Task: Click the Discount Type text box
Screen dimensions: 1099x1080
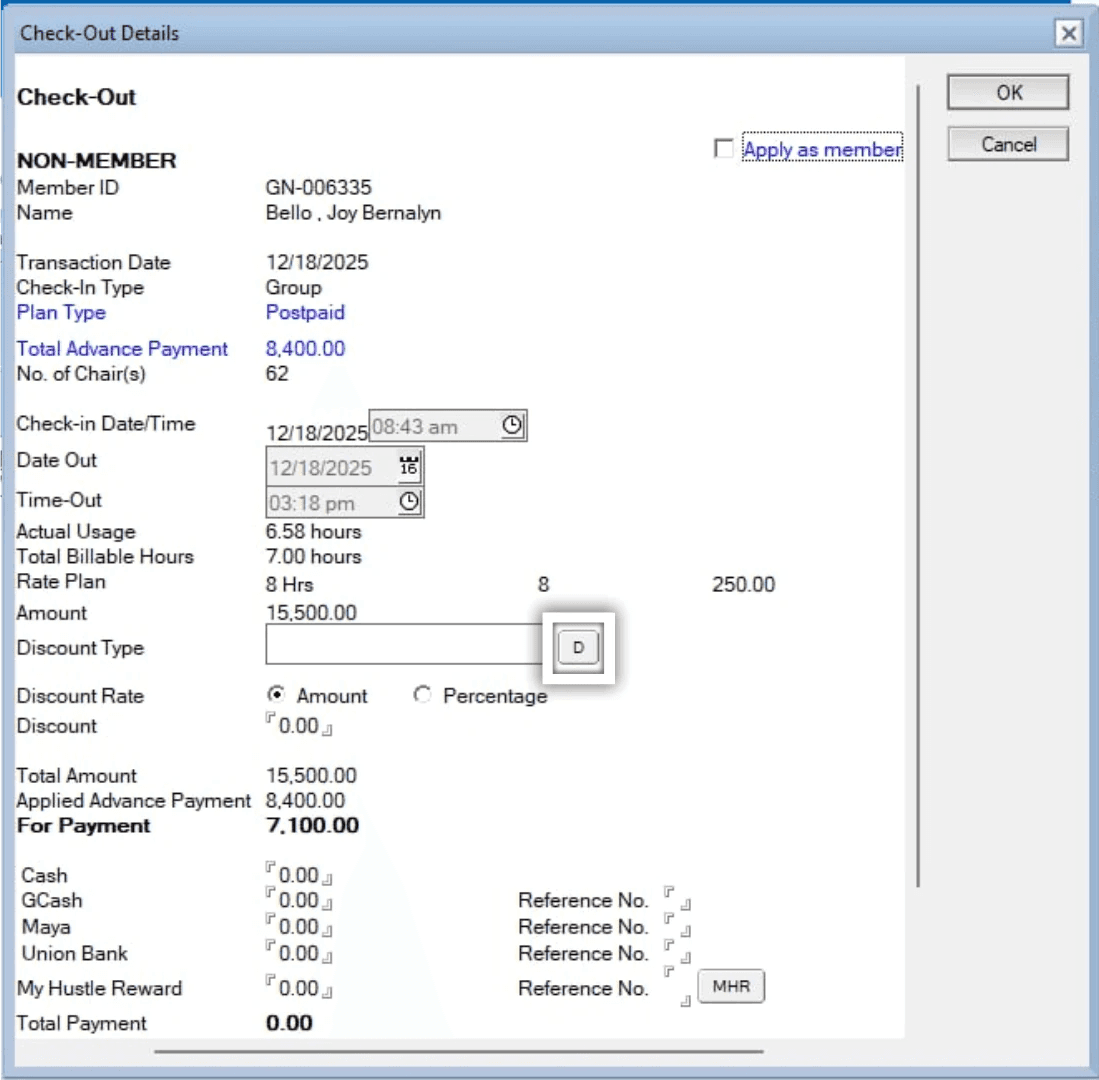Action: (404, 645)
